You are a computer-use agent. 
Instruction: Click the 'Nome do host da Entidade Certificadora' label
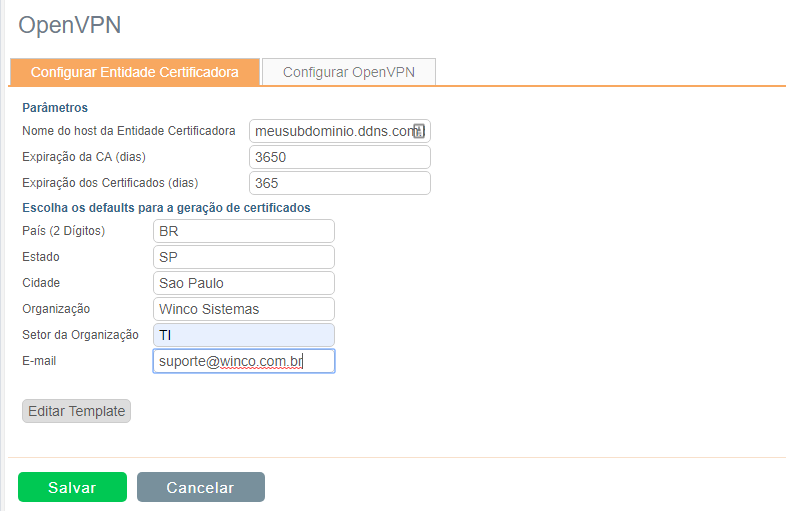pyautogui.click(x=129, y=131)
